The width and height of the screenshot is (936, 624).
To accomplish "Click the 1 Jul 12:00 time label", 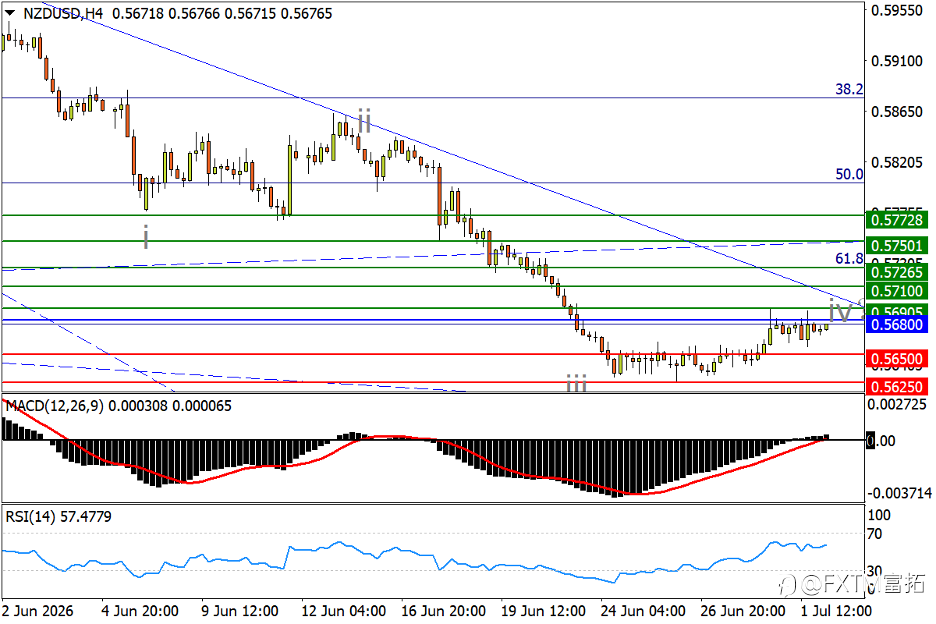I will click(x=836, y=611).
